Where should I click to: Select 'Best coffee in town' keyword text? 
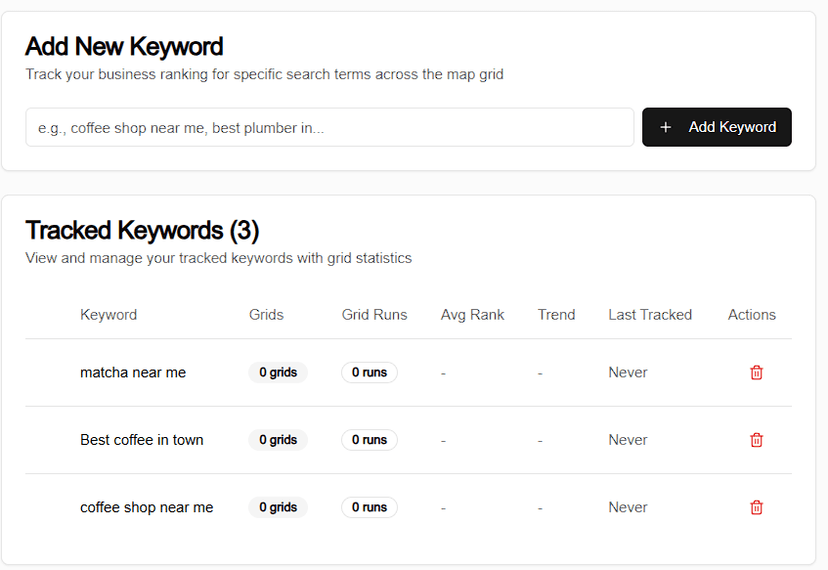pos(142,440)
